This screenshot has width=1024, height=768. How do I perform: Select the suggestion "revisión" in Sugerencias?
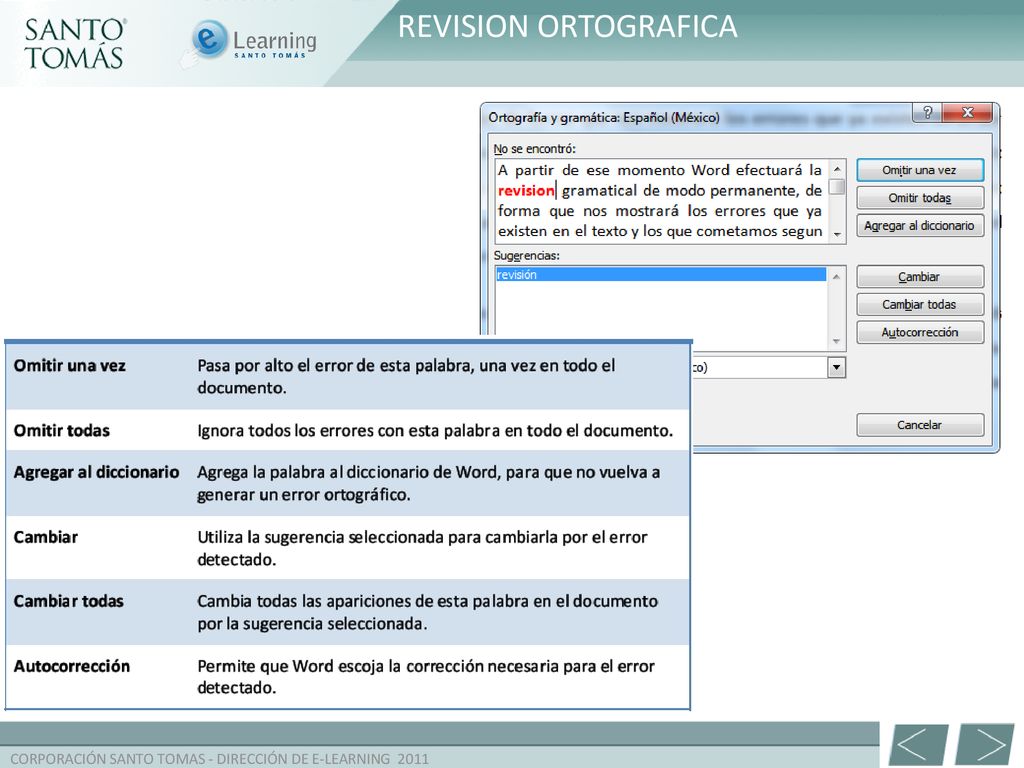click(x=661, y=275)
